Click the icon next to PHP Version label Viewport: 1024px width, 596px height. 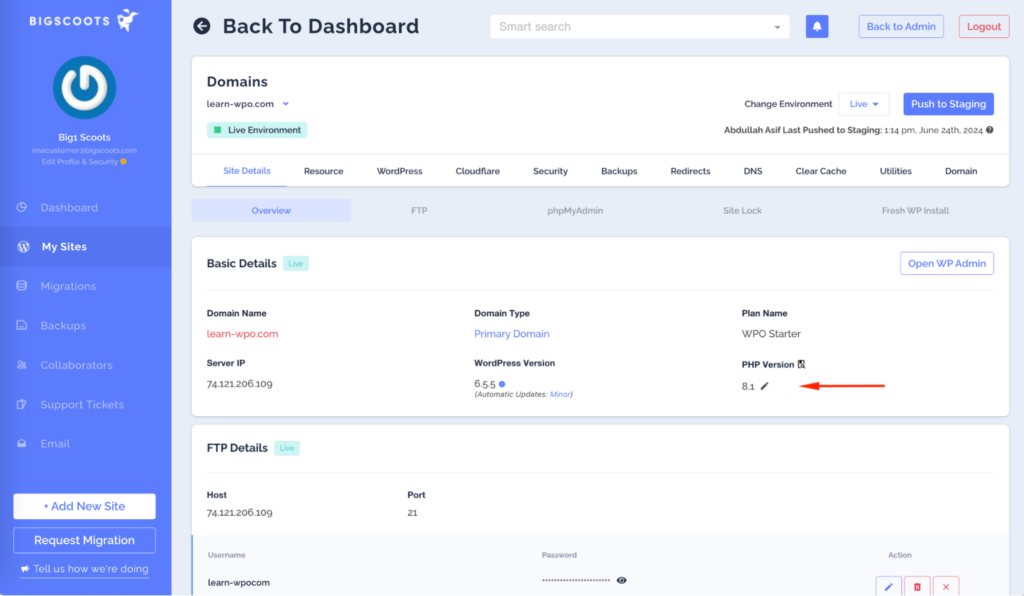click(x=801, y=364)
